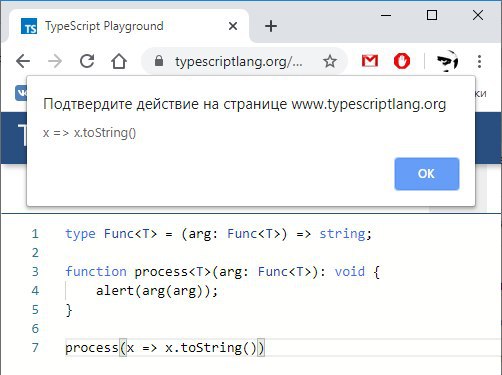Close the Chrome window
The height and width of the screenshot is (375, 502).
478,15
